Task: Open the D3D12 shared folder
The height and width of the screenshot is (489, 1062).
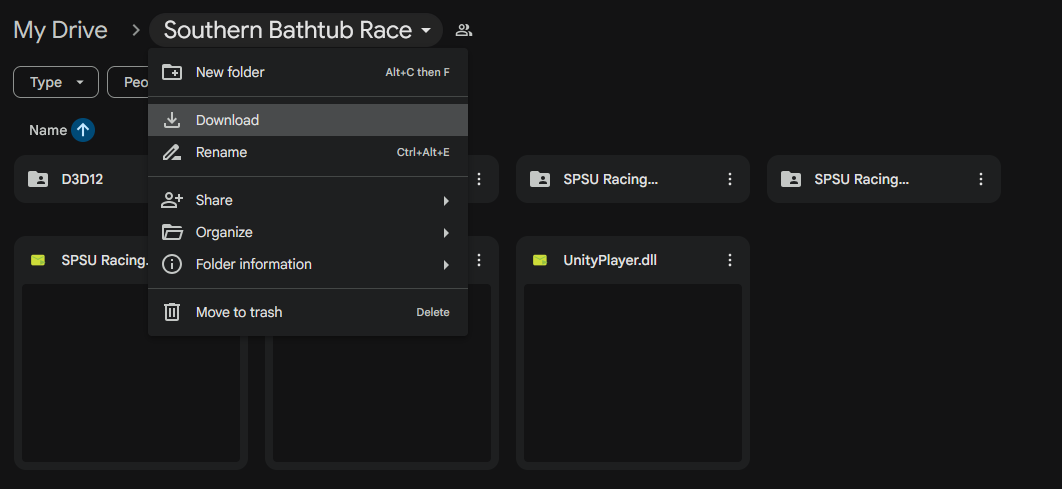Action: [x=82, y=179]
